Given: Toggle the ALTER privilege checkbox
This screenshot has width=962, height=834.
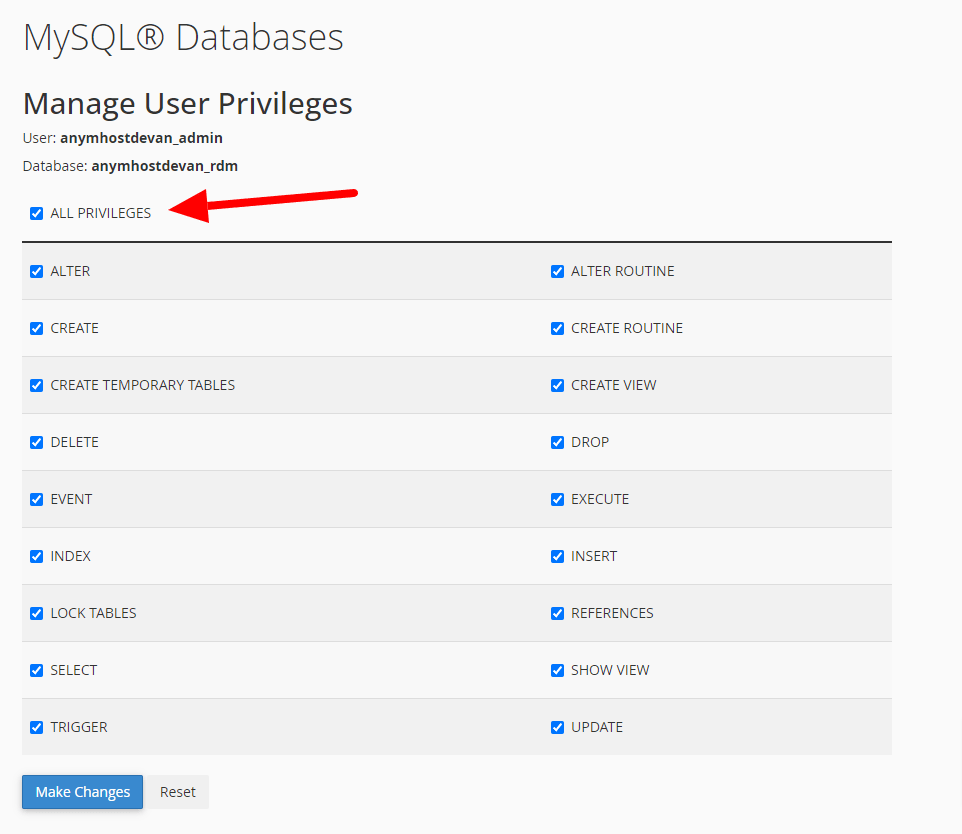Looking at the screenshot, I should (37, 271).
